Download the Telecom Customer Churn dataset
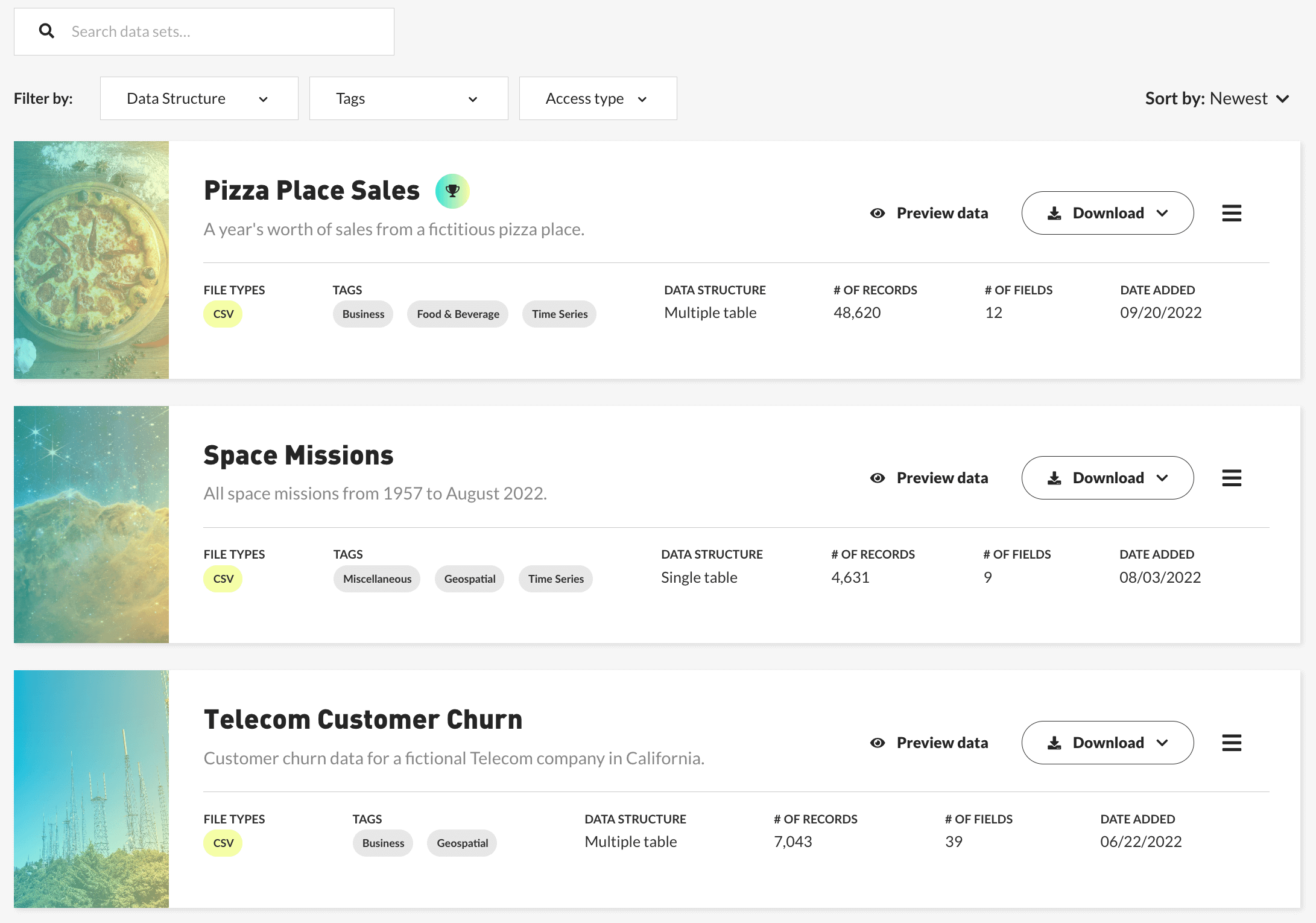 (1107, 743)
